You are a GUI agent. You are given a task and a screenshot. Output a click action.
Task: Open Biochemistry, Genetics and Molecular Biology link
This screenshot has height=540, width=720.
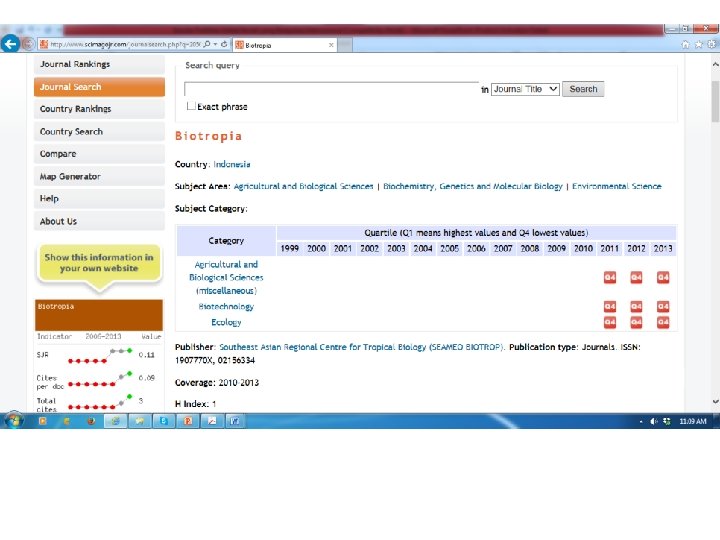pos(472,186)
